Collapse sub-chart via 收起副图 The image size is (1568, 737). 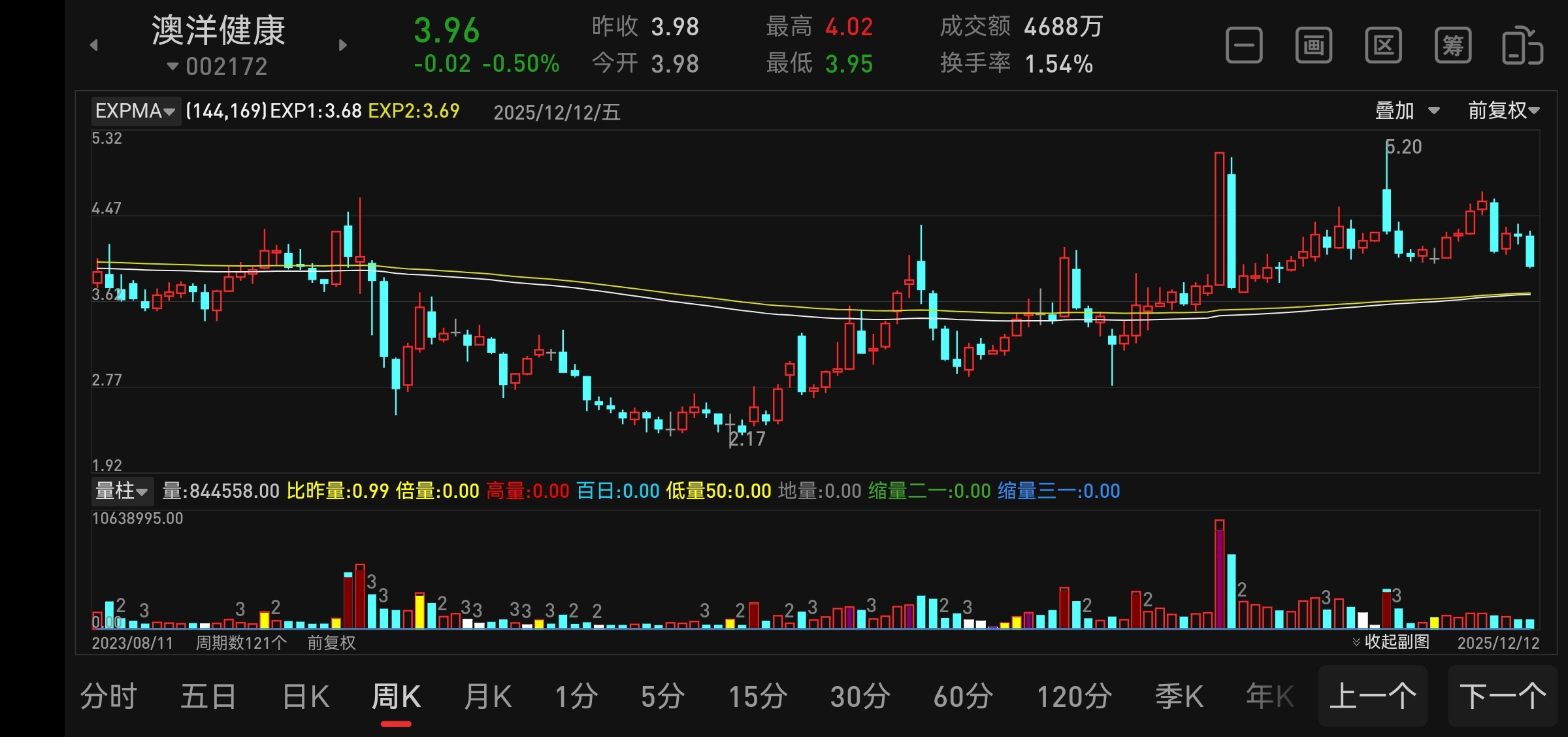coord(1392,642)
